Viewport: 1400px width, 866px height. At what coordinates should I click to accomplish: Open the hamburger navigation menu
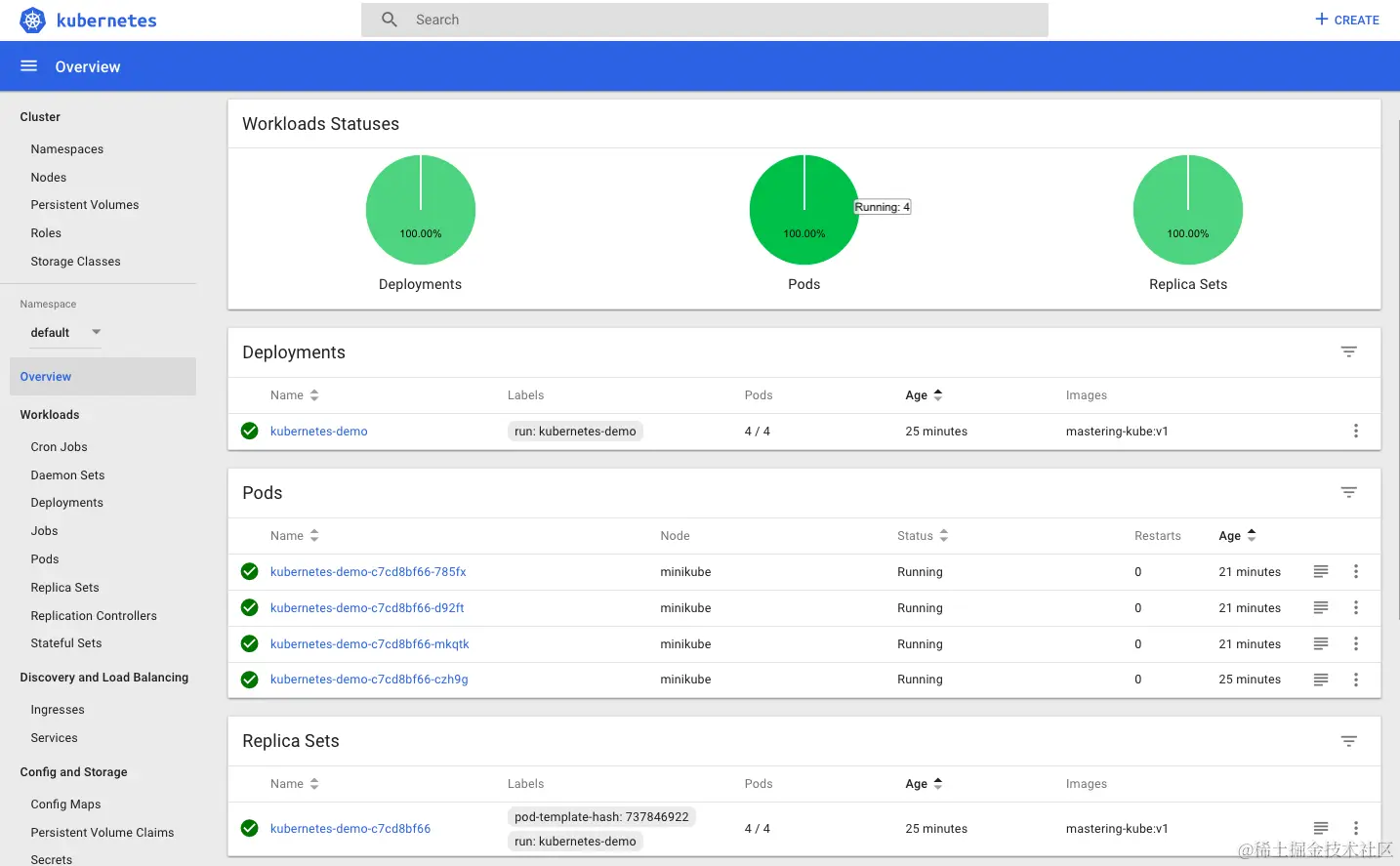pyautogui.click(x=28, y=66)
